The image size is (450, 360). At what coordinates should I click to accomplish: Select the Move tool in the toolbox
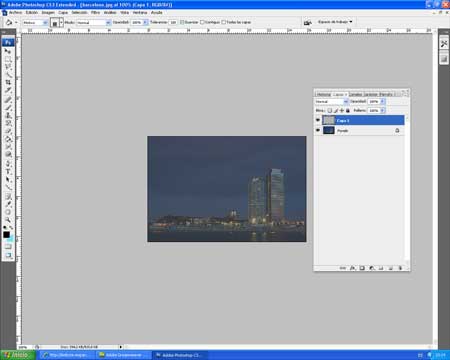click(8, 51)
